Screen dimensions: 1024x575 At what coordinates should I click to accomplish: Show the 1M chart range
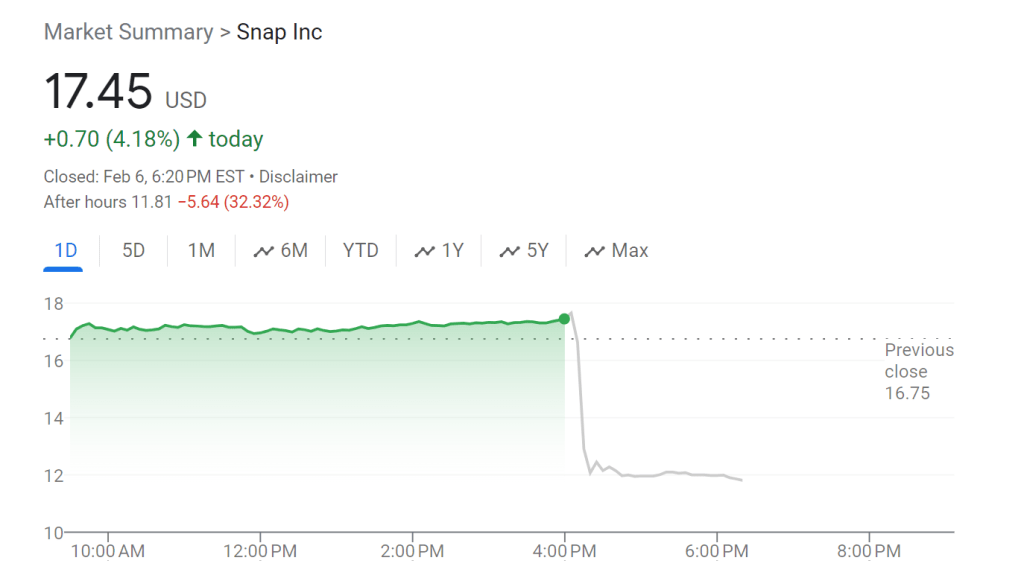click(201, 251)
